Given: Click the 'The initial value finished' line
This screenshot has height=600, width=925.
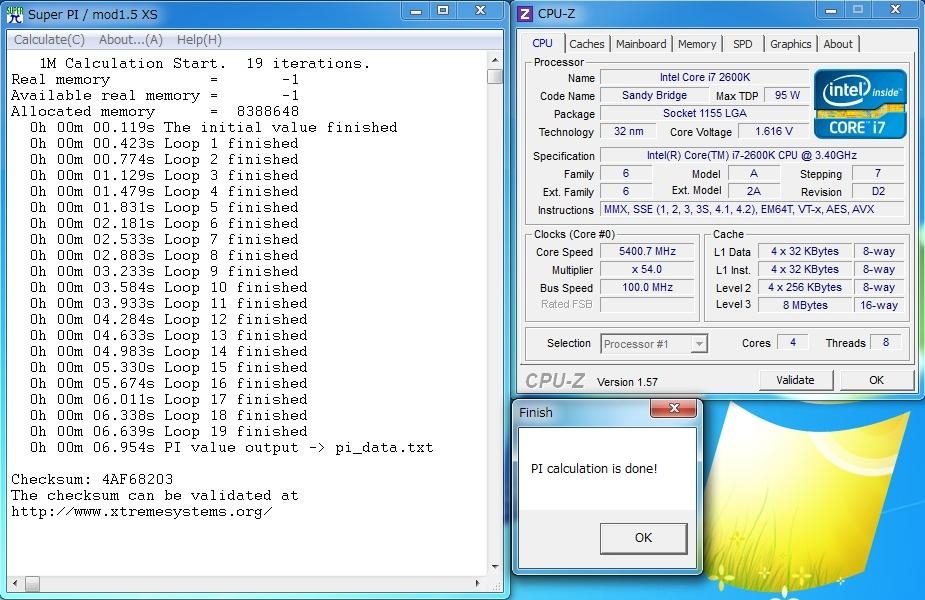Looking at the screenshot, I should 214,127.
